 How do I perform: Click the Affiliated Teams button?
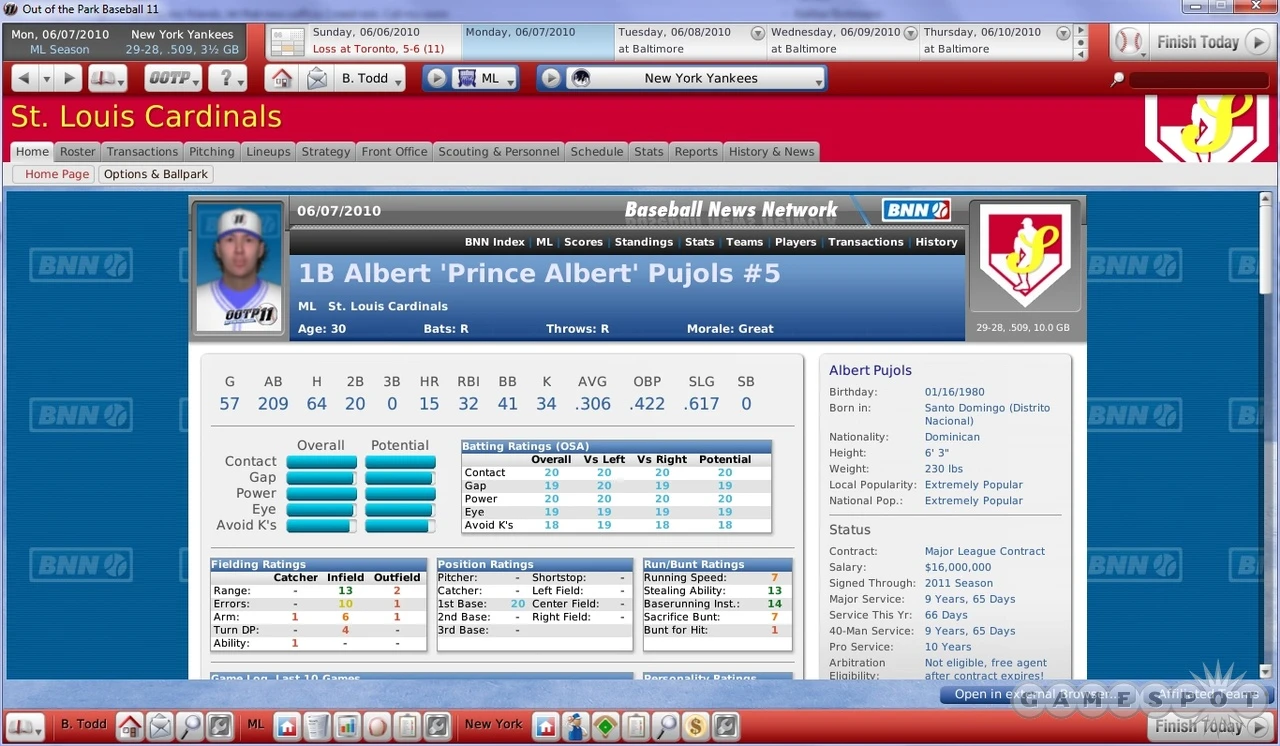[x=1205, y=694]
